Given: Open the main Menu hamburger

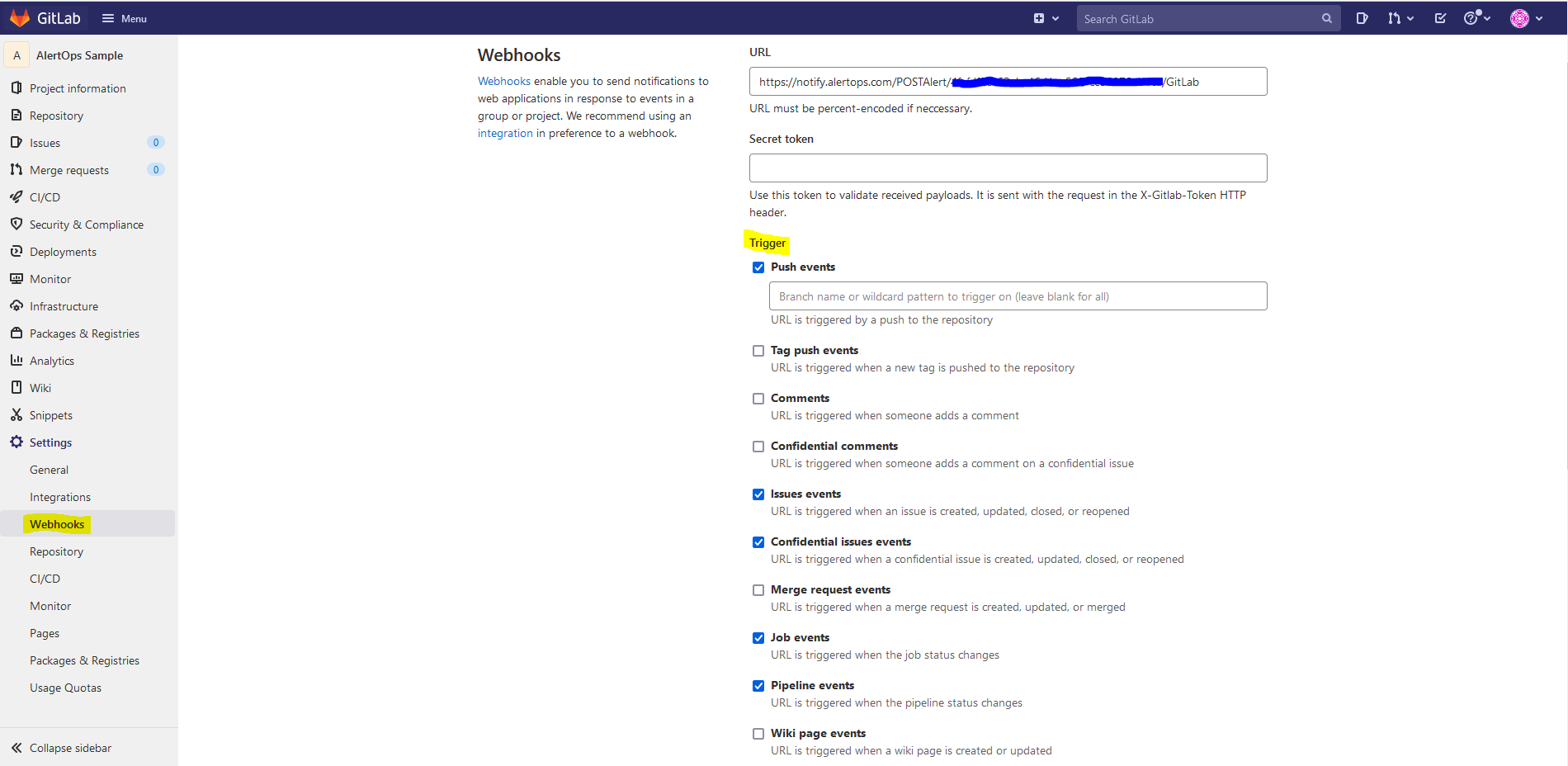Looking at the screenshot, I should (124, 18).
